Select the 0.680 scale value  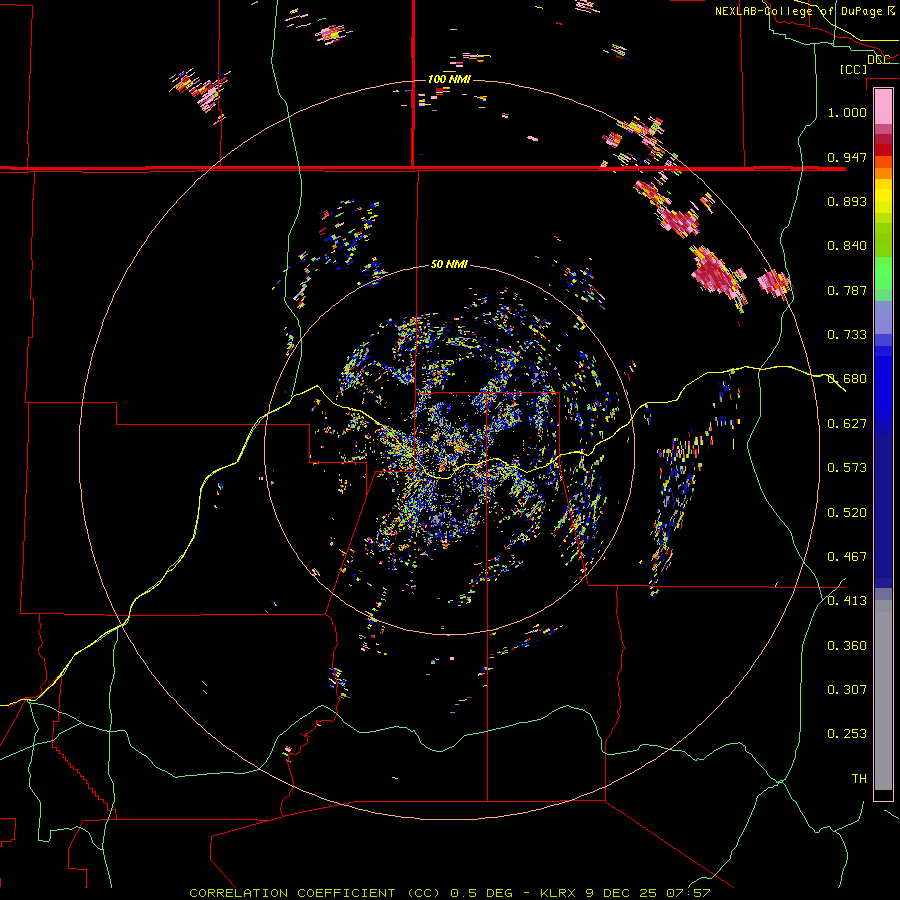pyautogui.click(x=847, y=379)
